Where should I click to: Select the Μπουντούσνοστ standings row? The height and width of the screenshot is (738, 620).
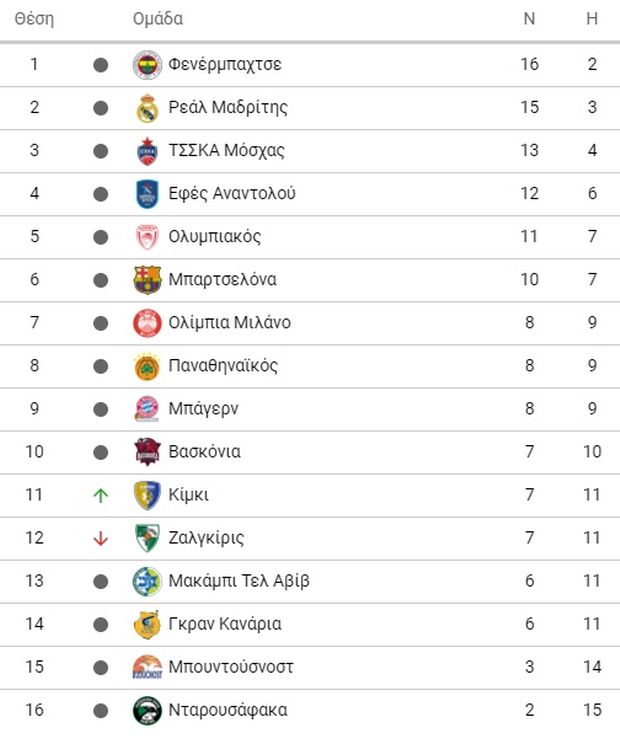click(x=310, y=667)
